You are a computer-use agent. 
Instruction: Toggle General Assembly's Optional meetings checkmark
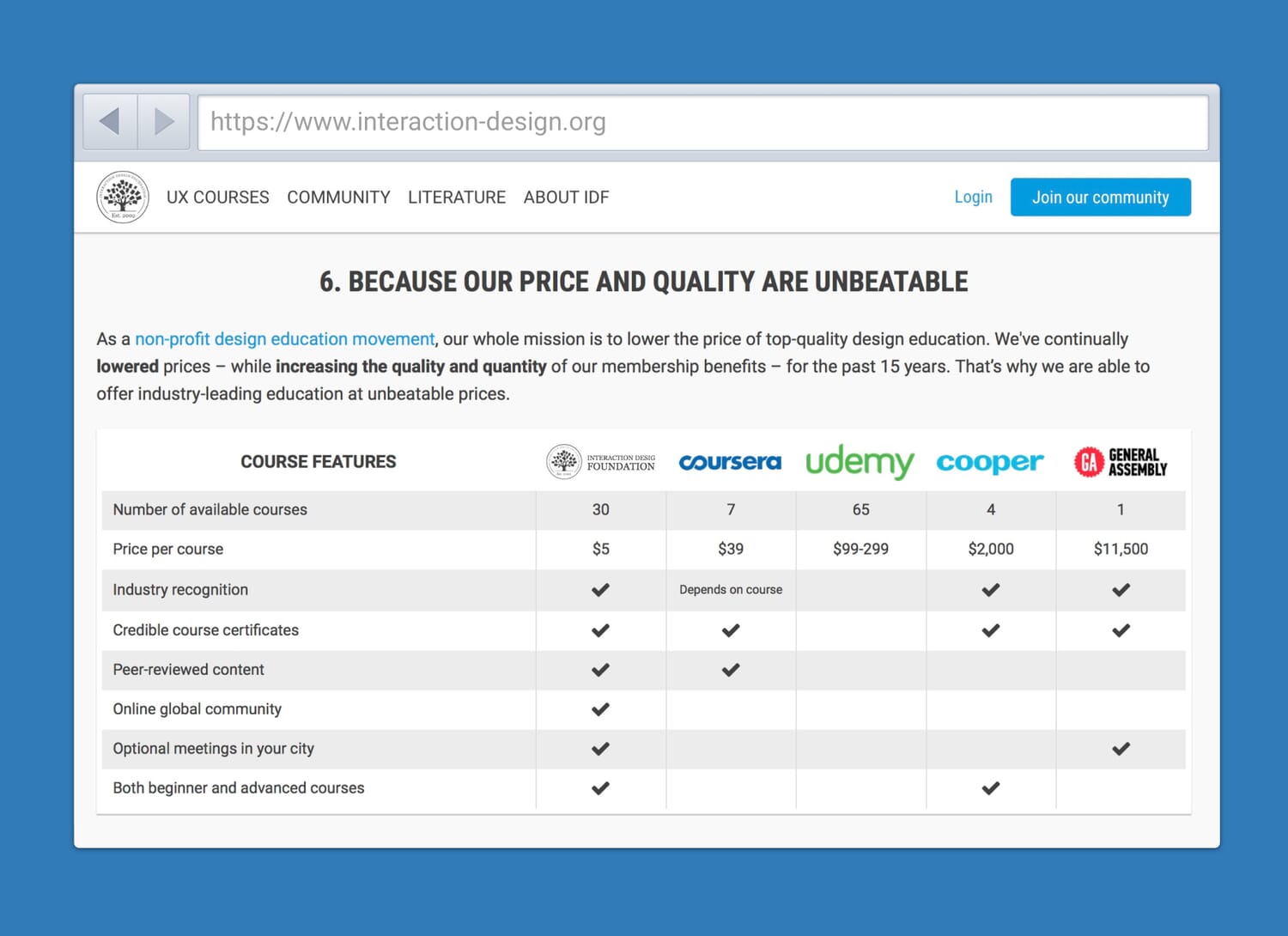(1119, 749)
